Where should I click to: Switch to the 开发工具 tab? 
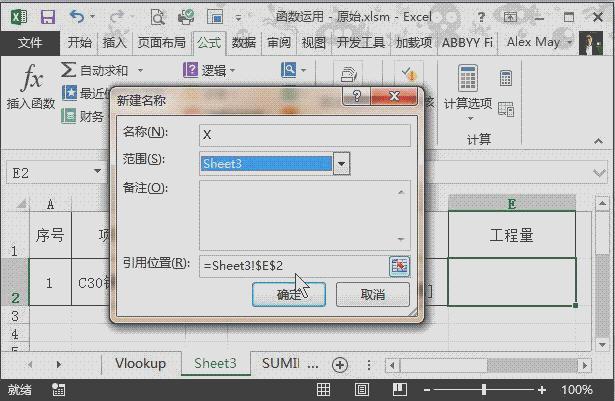pos(360,42)
